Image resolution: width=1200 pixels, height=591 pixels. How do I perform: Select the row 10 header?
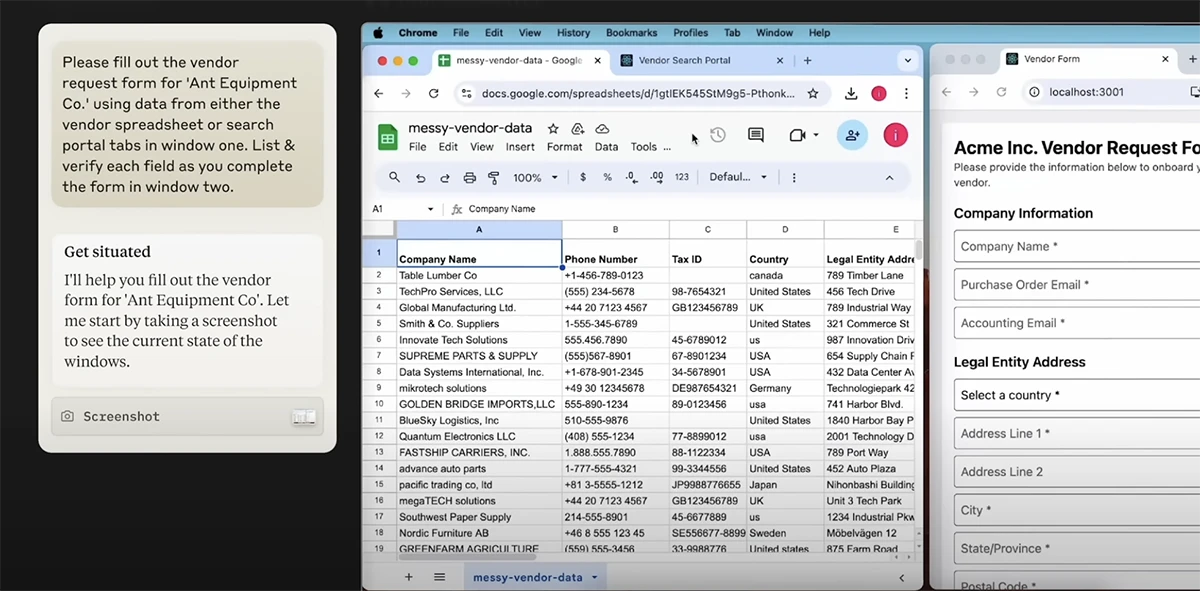(x=379, y=404)
